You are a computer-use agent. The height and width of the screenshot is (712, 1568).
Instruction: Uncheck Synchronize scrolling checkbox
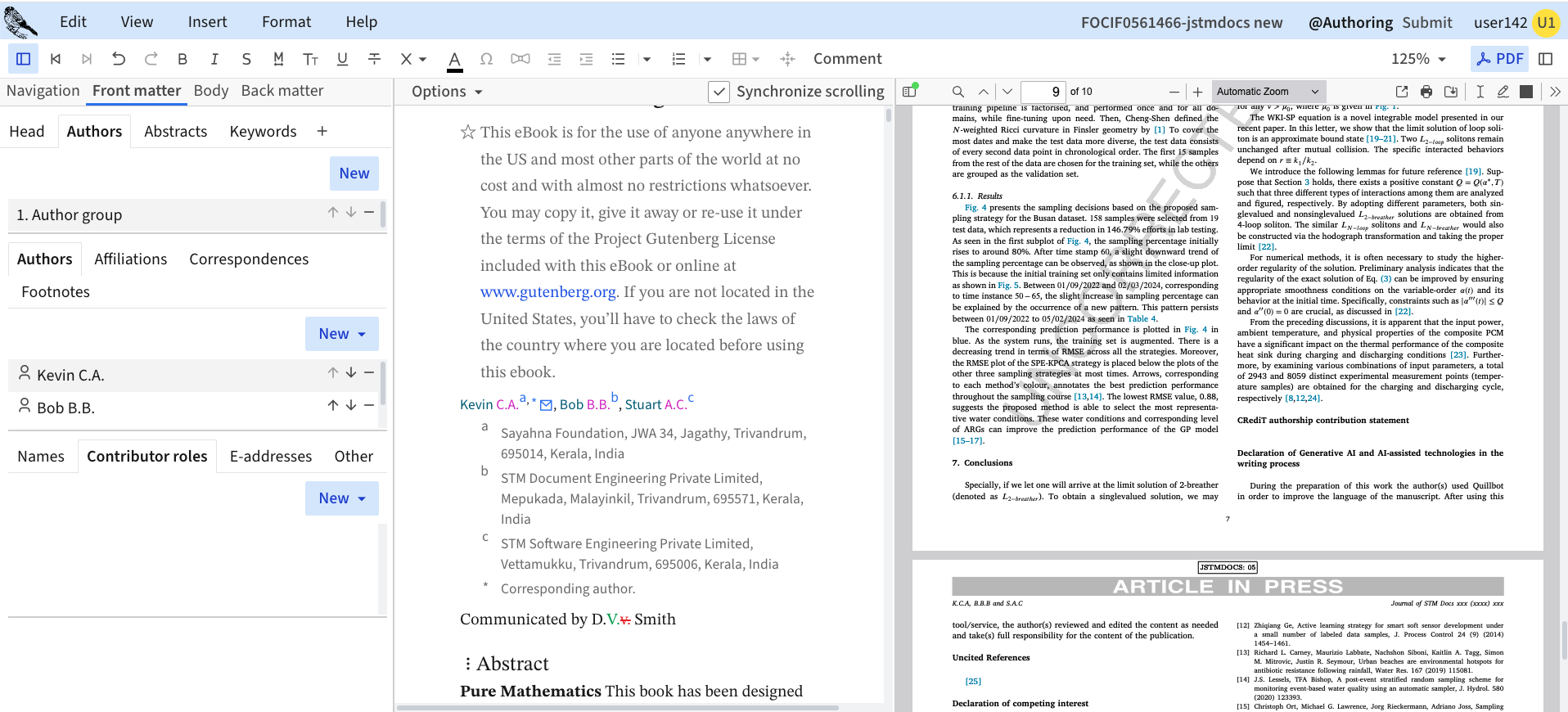[x=718, y=92]
